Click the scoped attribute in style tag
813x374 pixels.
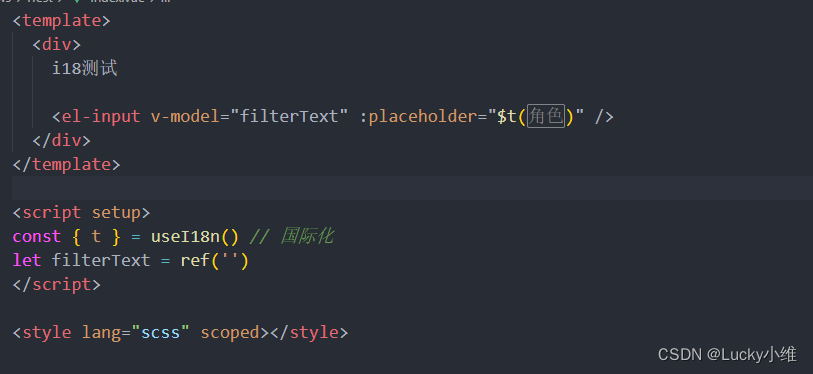pyautogui.click(x=230, y=332)
